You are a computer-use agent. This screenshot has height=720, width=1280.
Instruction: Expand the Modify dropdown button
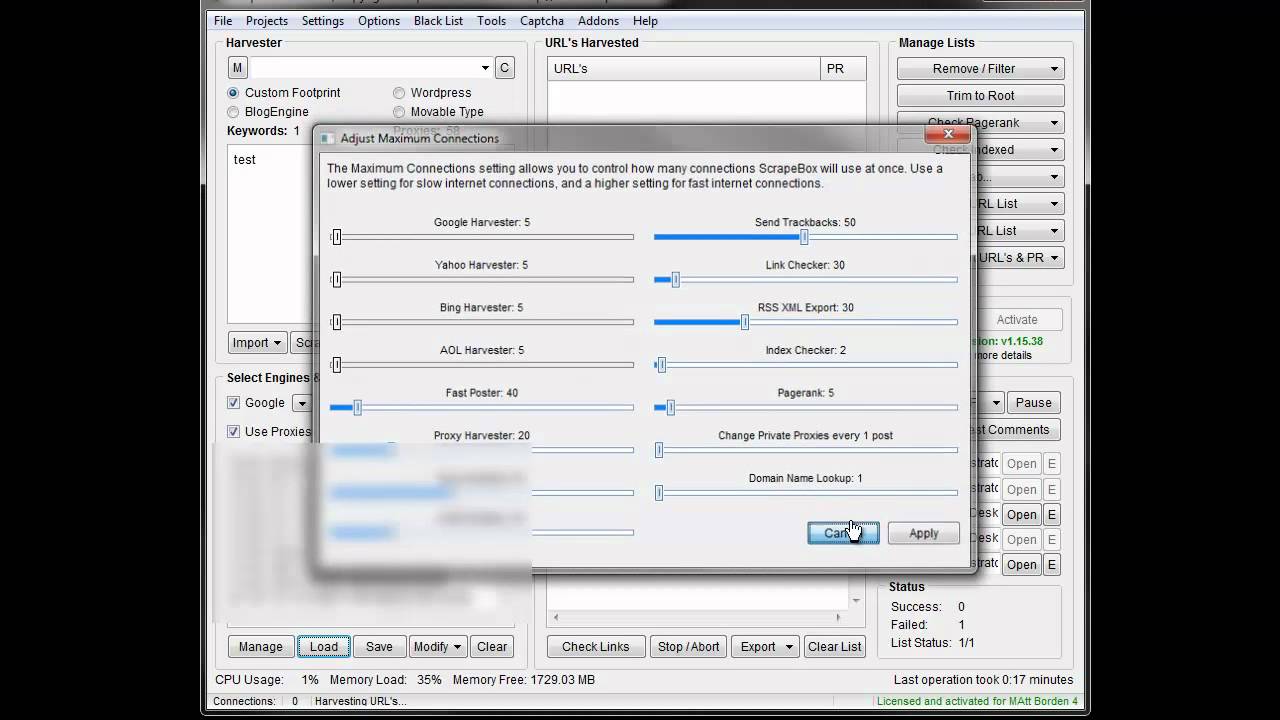tap(437, 647)
